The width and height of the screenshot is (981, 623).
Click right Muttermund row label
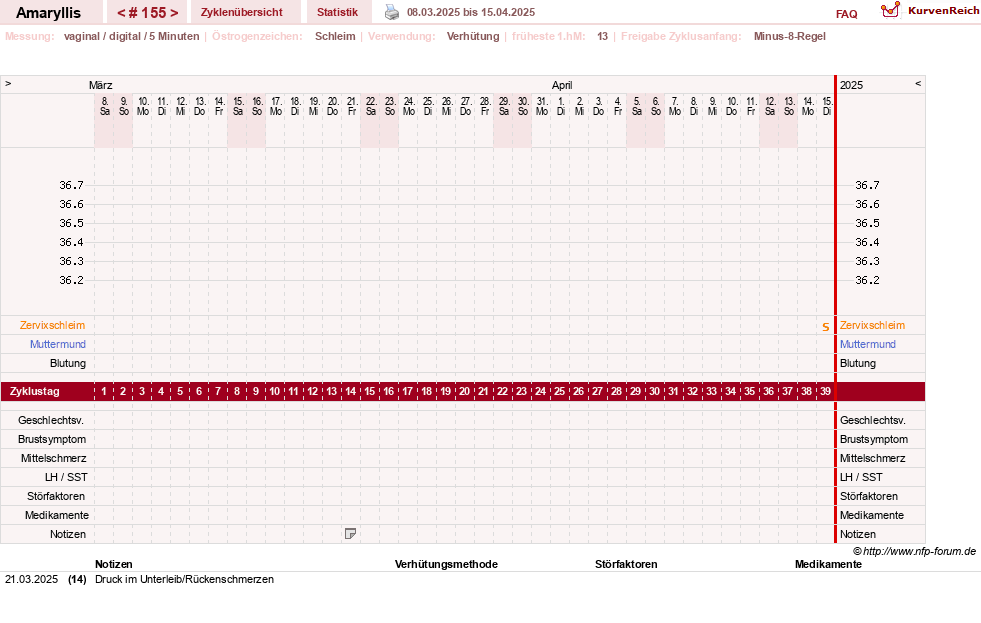[x=868, y=344]
